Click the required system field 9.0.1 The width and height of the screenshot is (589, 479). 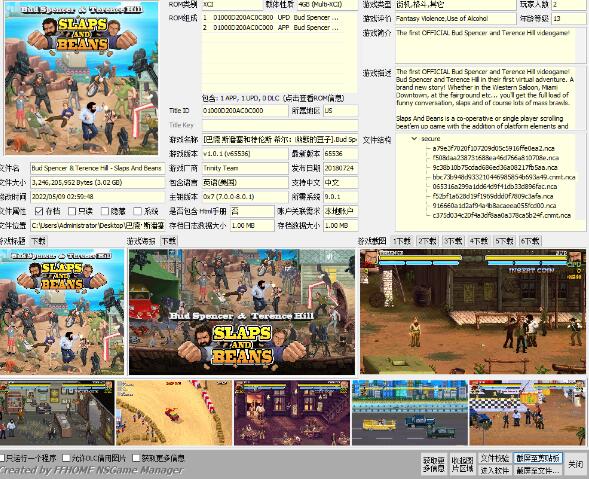[340, 196]
